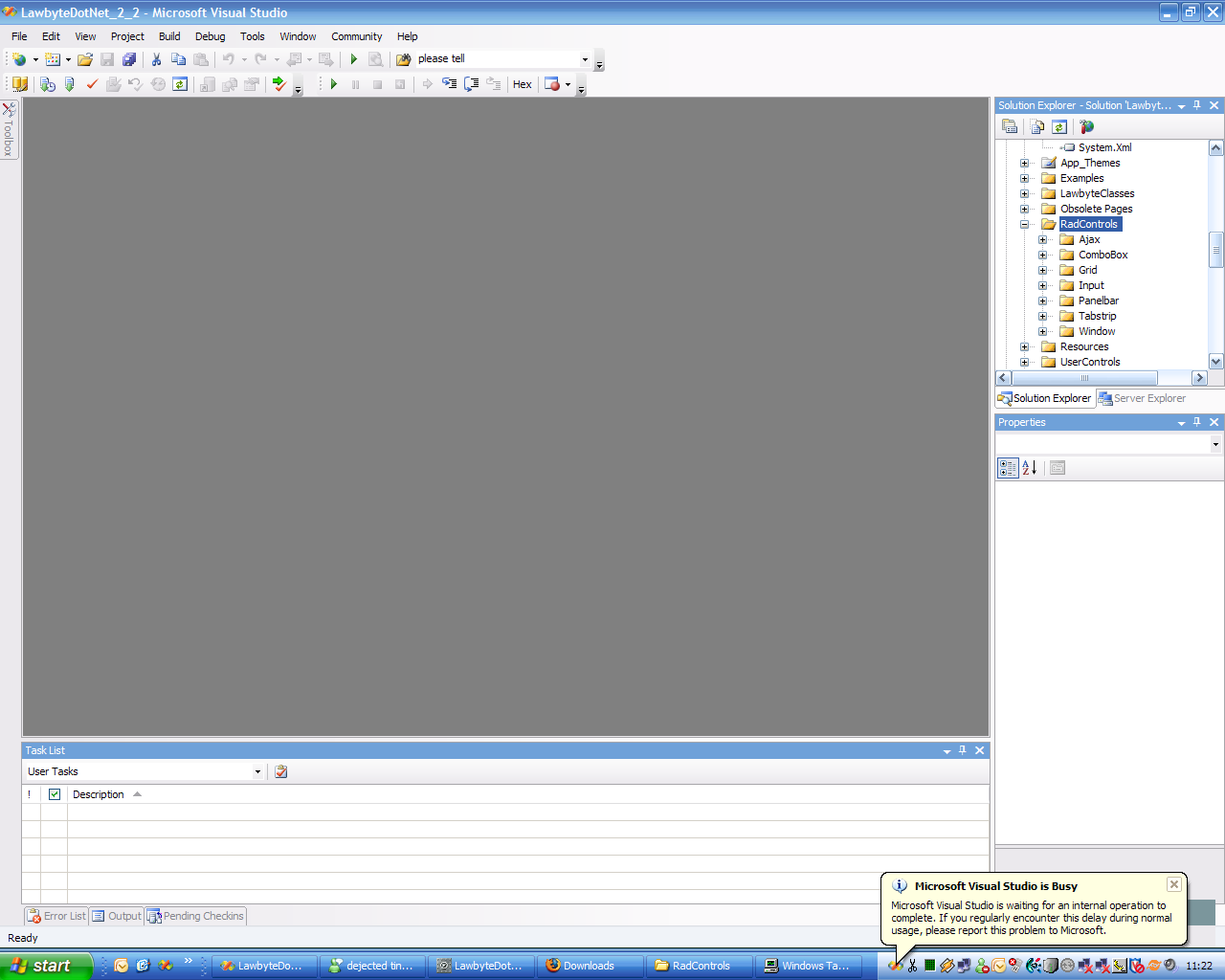Select the Tabstrip folder in Solution Explorer
The width and height of the screenshot is (1225, 980).
[x=1098, y=316]
